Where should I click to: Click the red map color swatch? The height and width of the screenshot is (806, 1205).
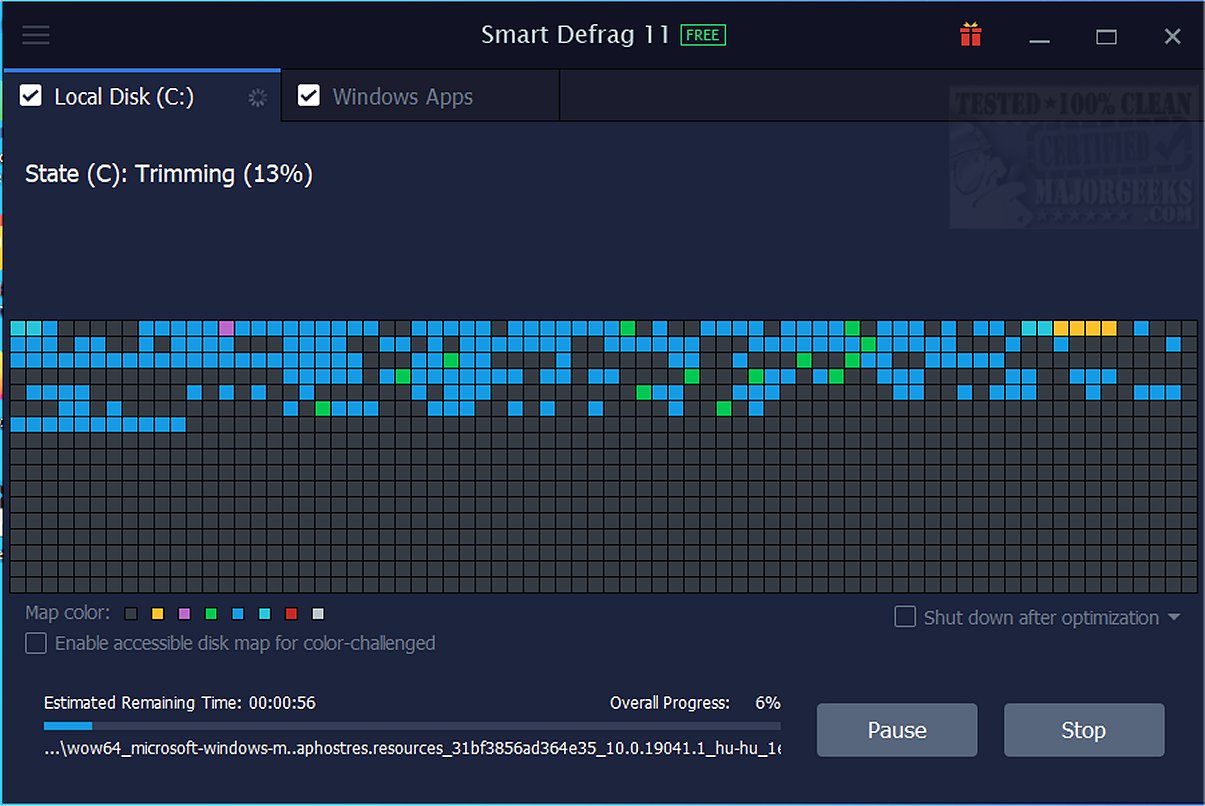pyautogui.click(x=292, y=614)
